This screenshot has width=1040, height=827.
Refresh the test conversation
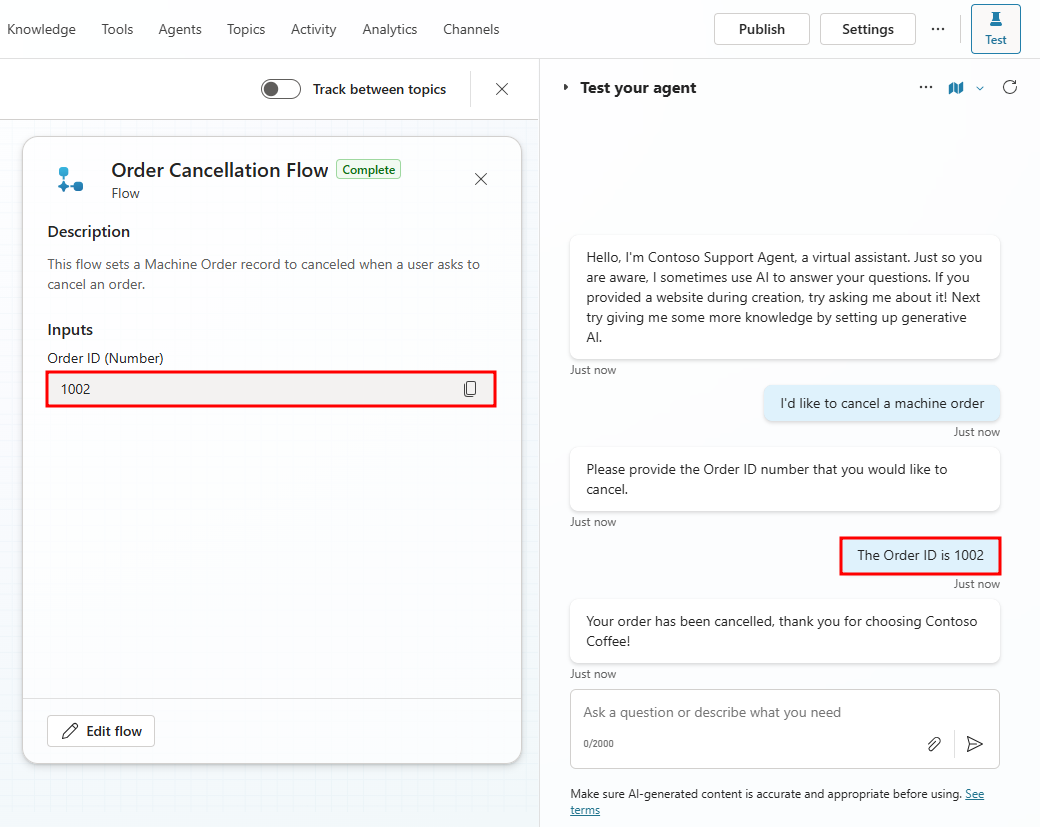(1010, 88)
